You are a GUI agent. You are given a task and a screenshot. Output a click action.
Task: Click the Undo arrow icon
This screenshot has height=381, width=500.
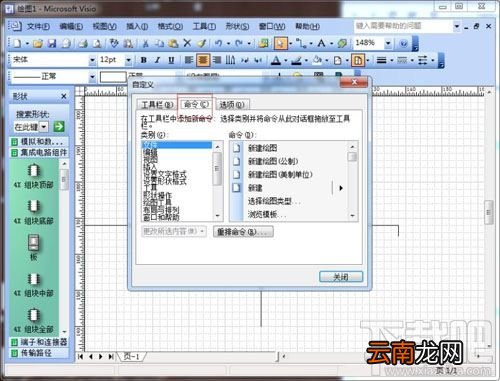[219, 43]
